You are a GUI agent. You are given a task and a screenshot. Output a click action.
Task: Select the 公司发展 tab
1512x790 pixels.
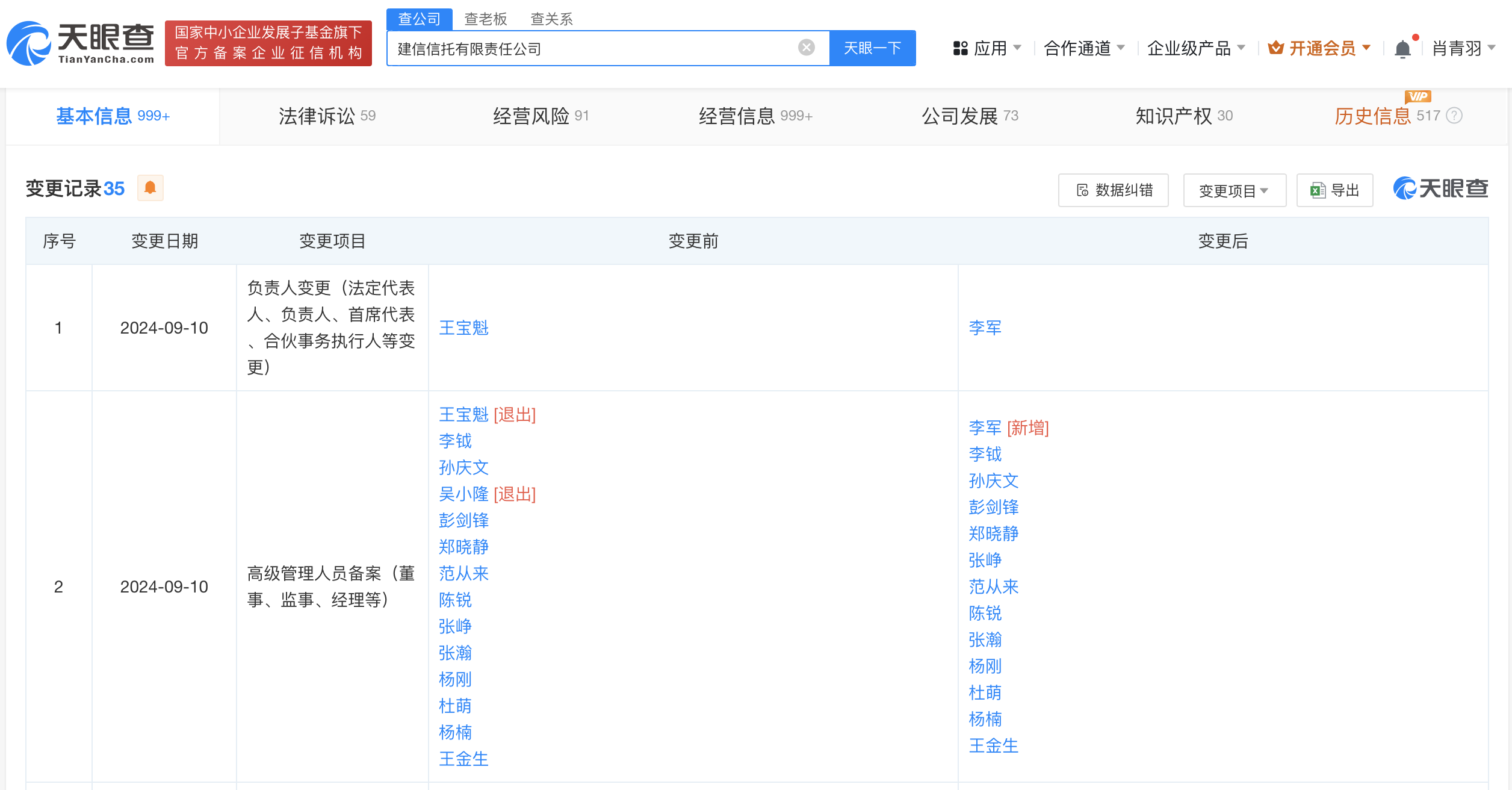point(970,116)
